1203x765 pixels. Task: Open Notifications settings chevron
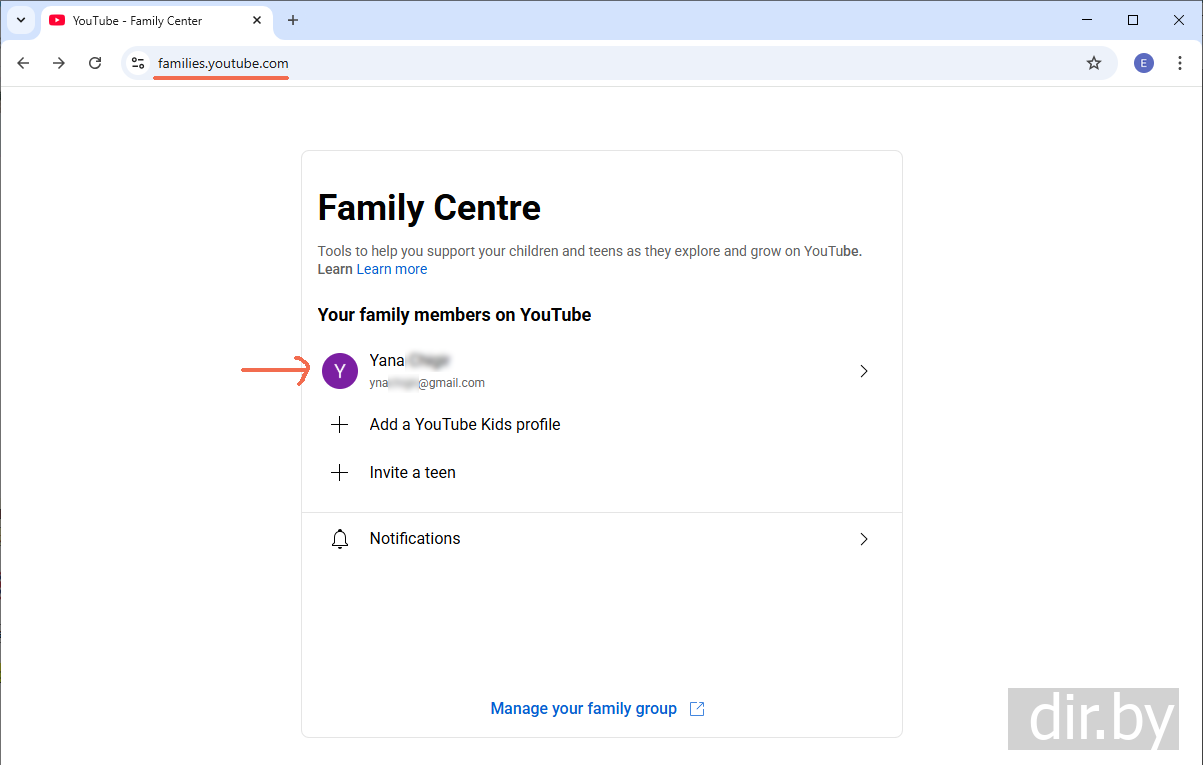point(864,539)
